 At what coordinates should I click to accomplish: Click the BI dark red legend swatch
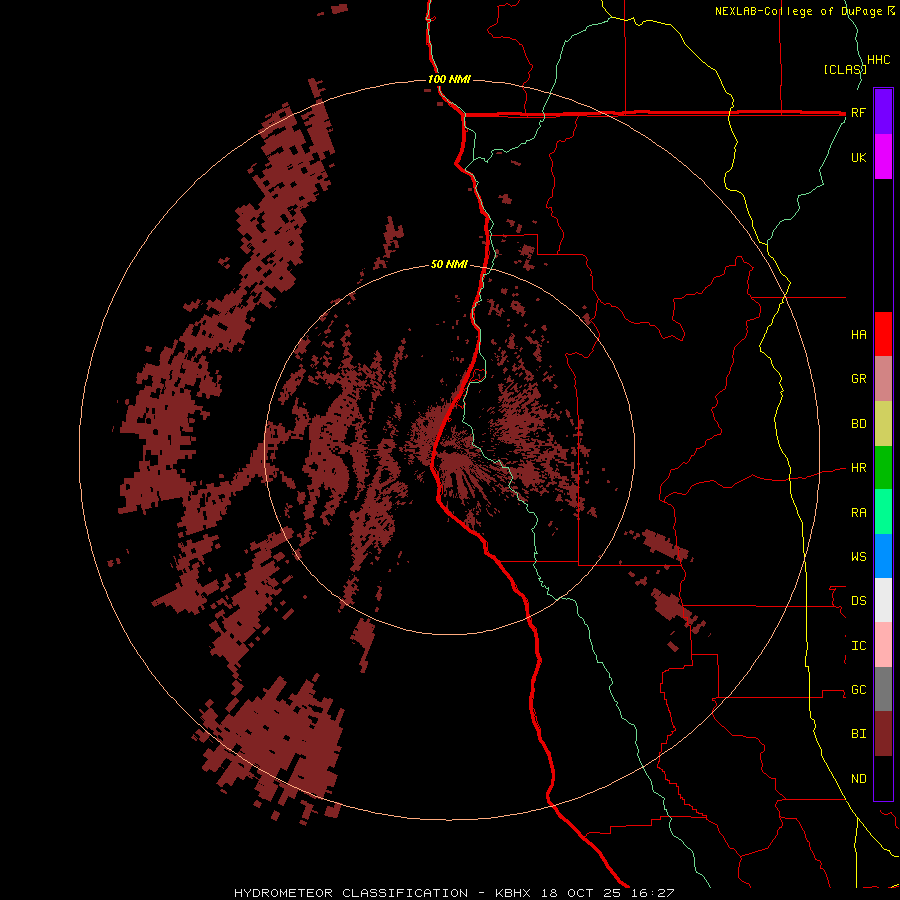click(x=883, y=734)
